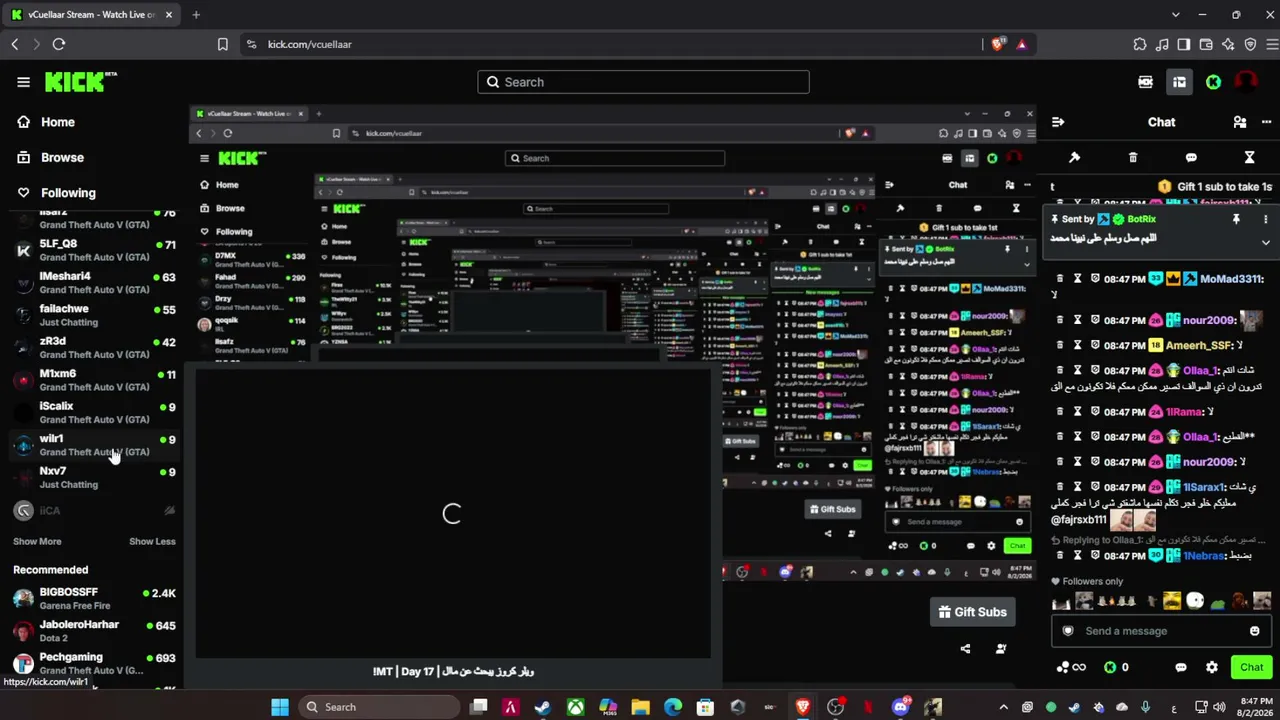Open Ameerh_SSF's chat profile
This screenshot has width=1280, height=720.
point(1200,345)
